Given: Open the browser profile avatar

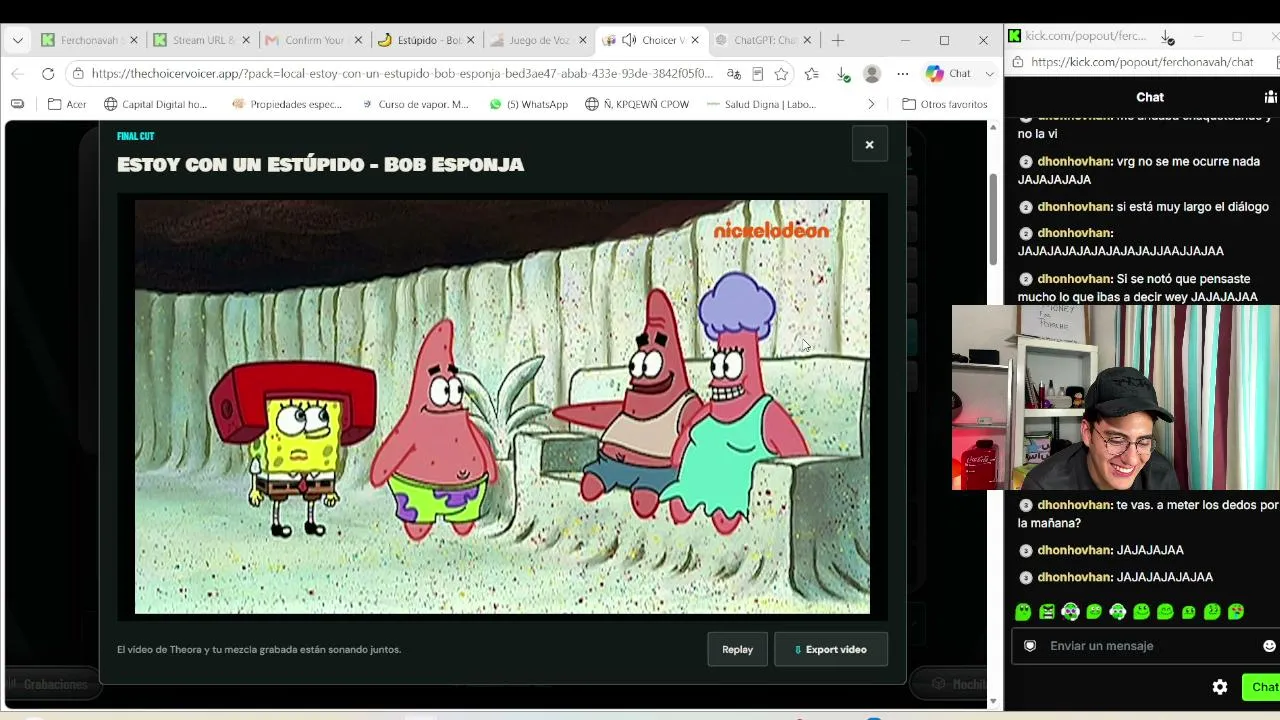Looking at the screenshot, I should [x=872, y=74].
